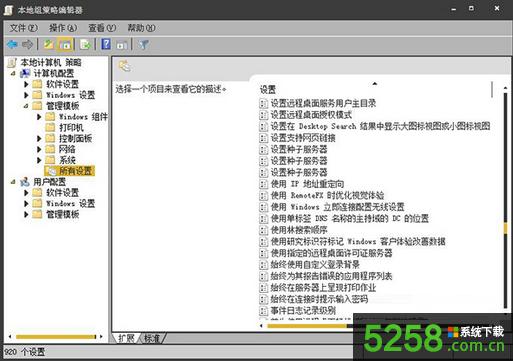Open the Help toolbar icon

[x=106, y=44]
